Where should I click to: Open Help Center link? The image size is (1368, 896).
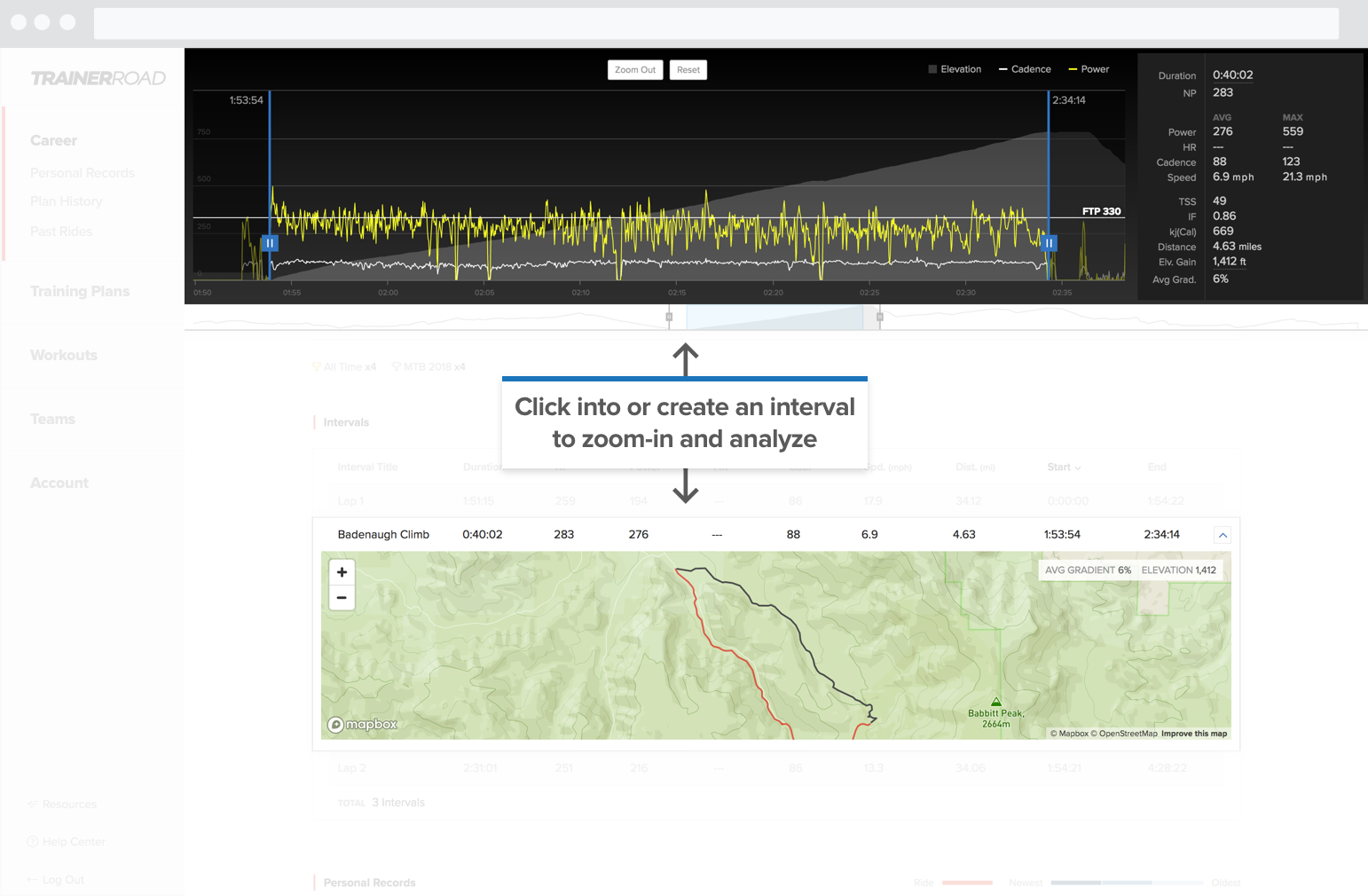click(66, 842)
